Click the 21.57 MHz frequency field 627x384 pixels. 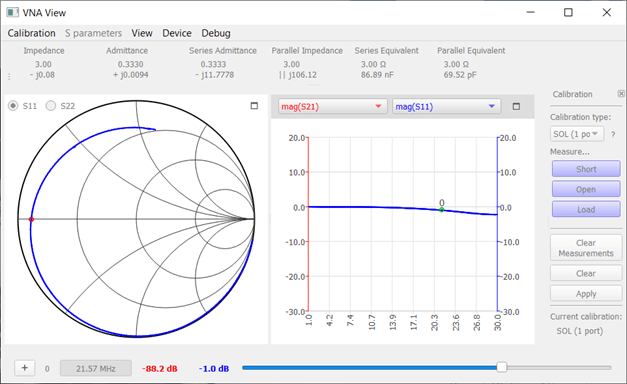[96, 368]
